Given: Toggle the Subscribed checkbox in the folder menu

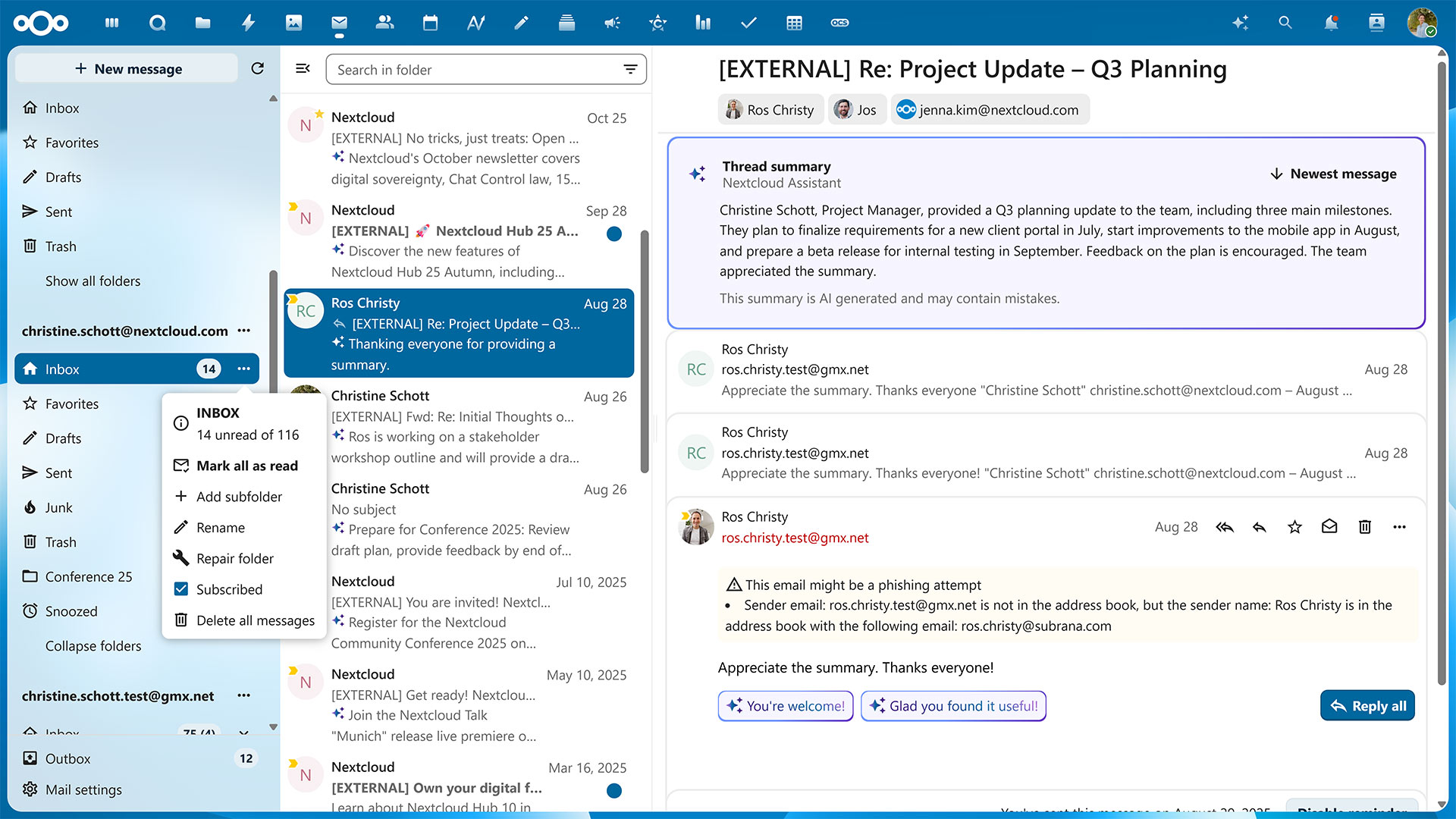Looking at the screenshot, I should (180, 589).
